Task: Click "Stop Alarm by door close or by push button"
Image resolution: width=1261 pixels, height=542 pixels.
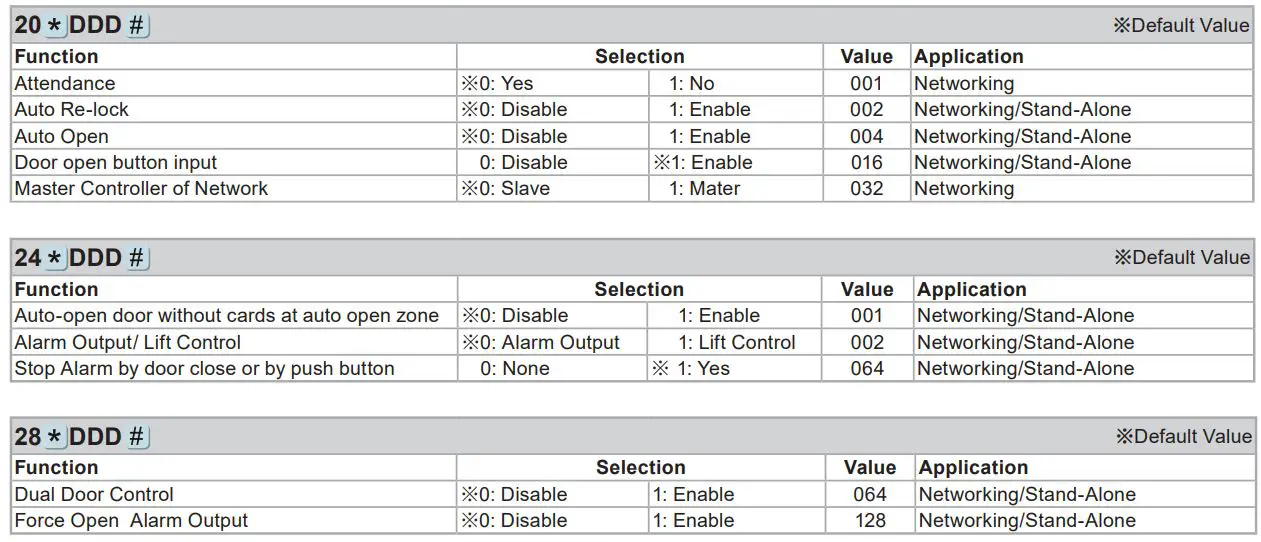Action: pos(204,369)
